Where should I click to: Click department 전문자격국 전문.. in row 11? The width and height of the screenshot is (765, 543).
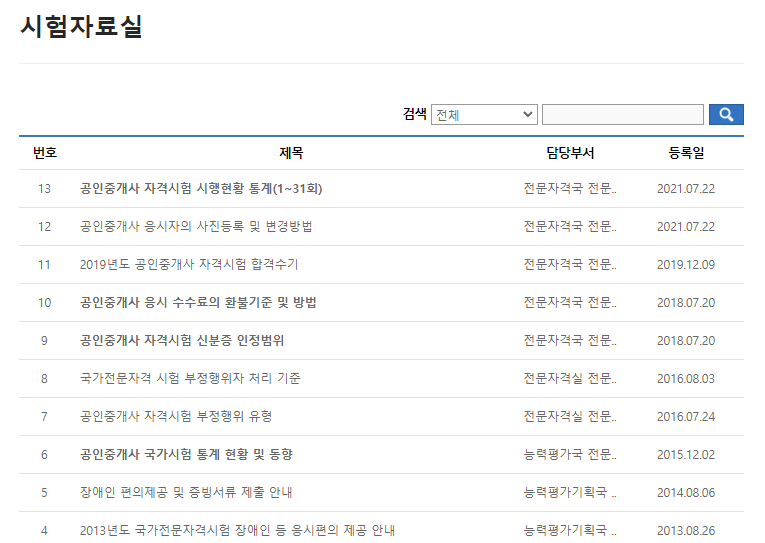coord(570,265)
